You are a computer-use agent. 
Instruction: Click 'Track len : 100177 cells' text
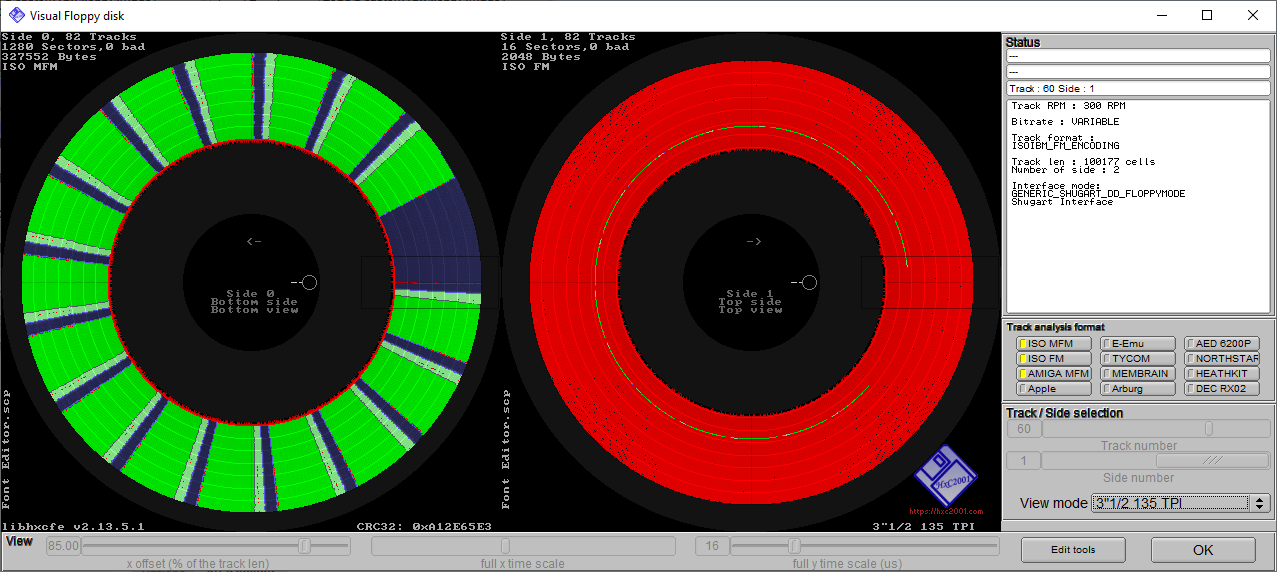[1083, 162]
